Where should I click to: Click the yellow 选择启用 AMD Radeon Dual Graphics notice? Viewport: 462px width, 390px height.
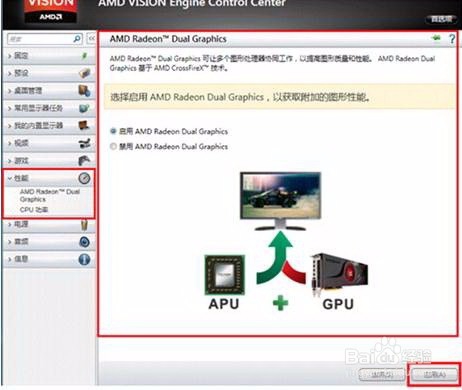[280, 97]
